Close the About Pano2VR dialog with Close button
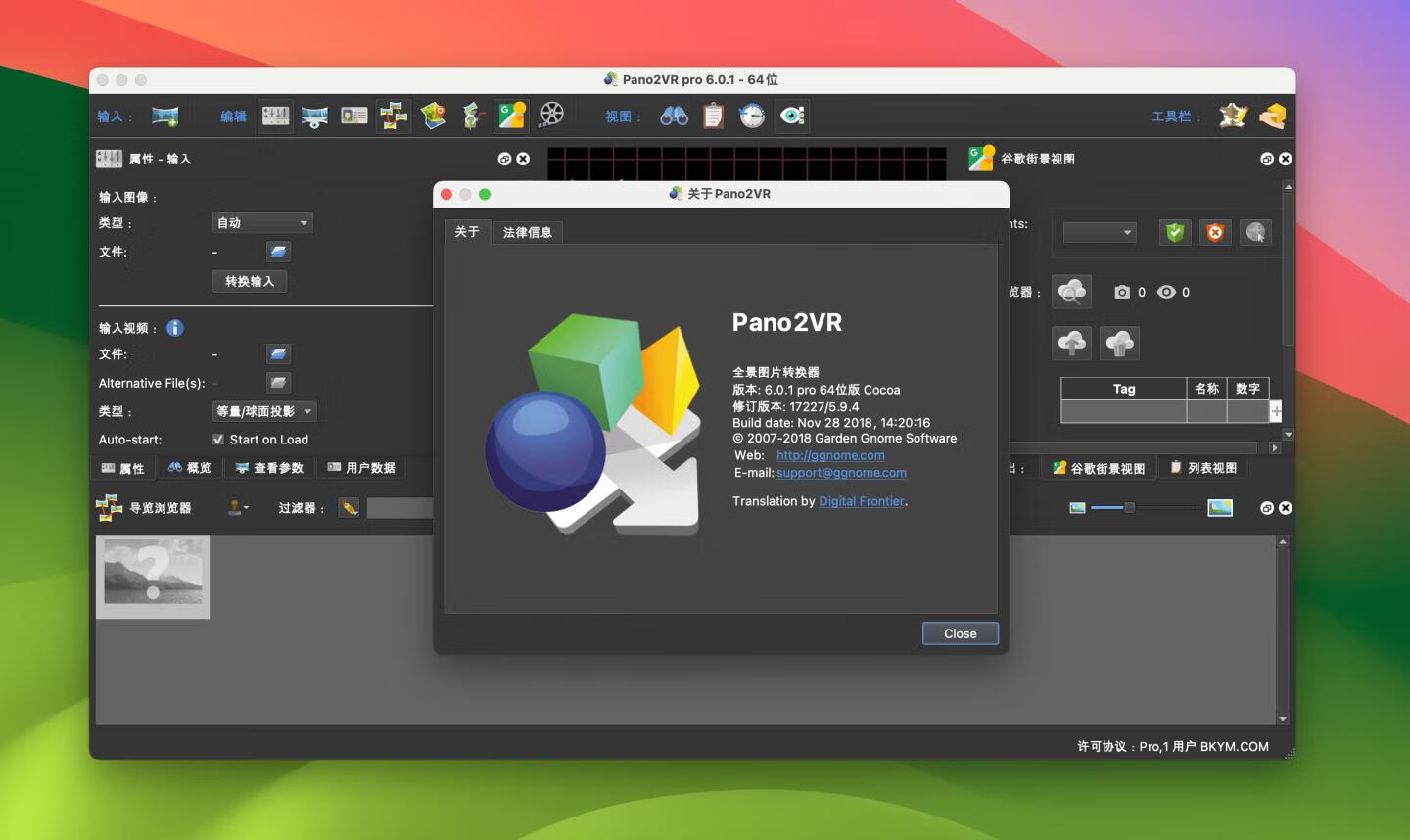This screenshot has height=840, width=1410. click(960, 633)
